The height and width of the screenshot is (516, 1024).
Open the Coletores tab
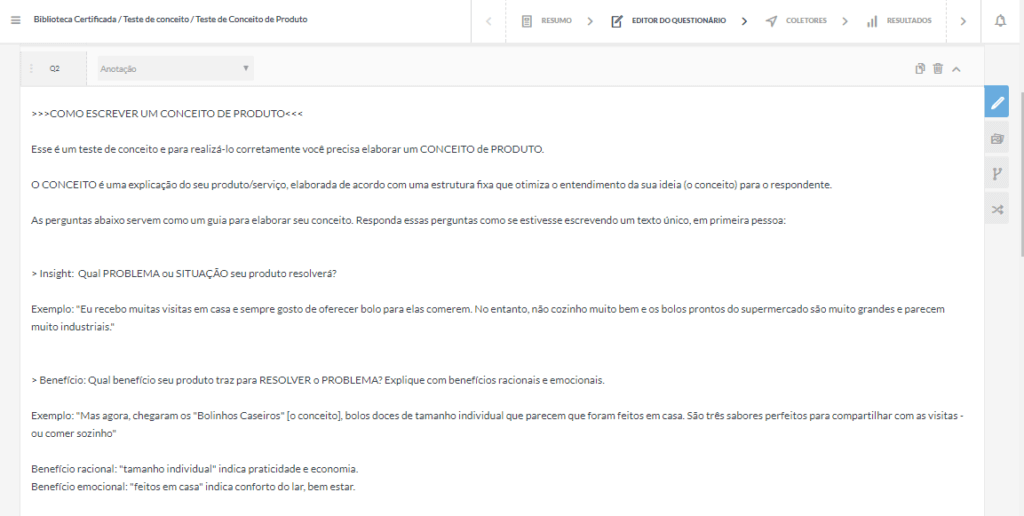point(806,21)
